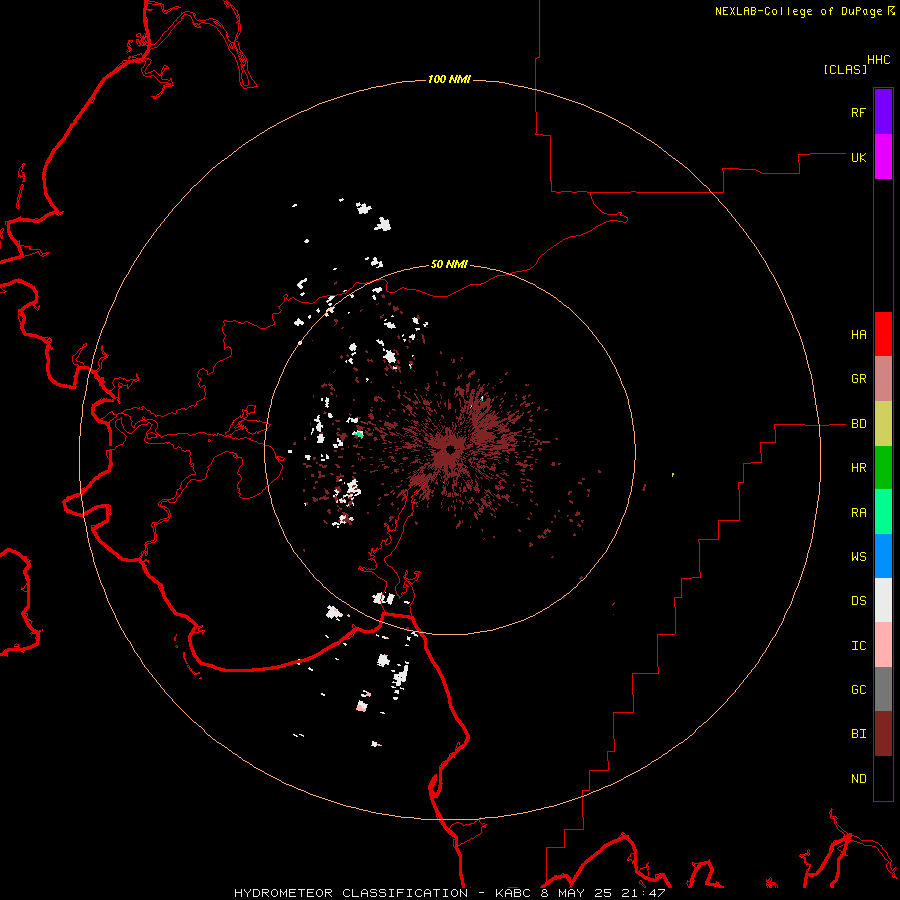Screen dimensions: 900x900
Task: Click the BI brown legend color block
Action: [883, 734]
